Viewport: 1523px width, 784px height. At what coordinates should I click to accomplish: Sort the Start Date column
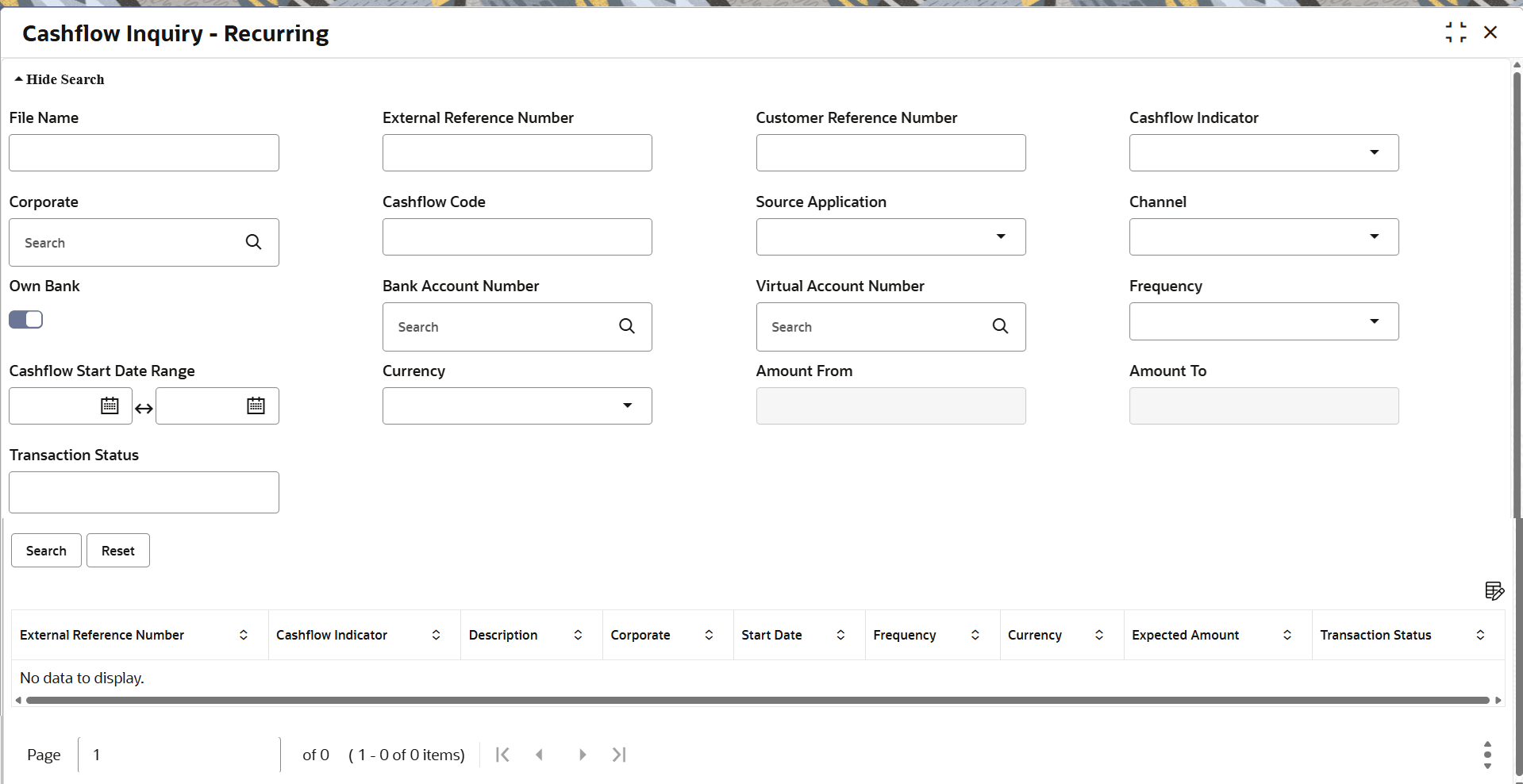coord(840,635)
